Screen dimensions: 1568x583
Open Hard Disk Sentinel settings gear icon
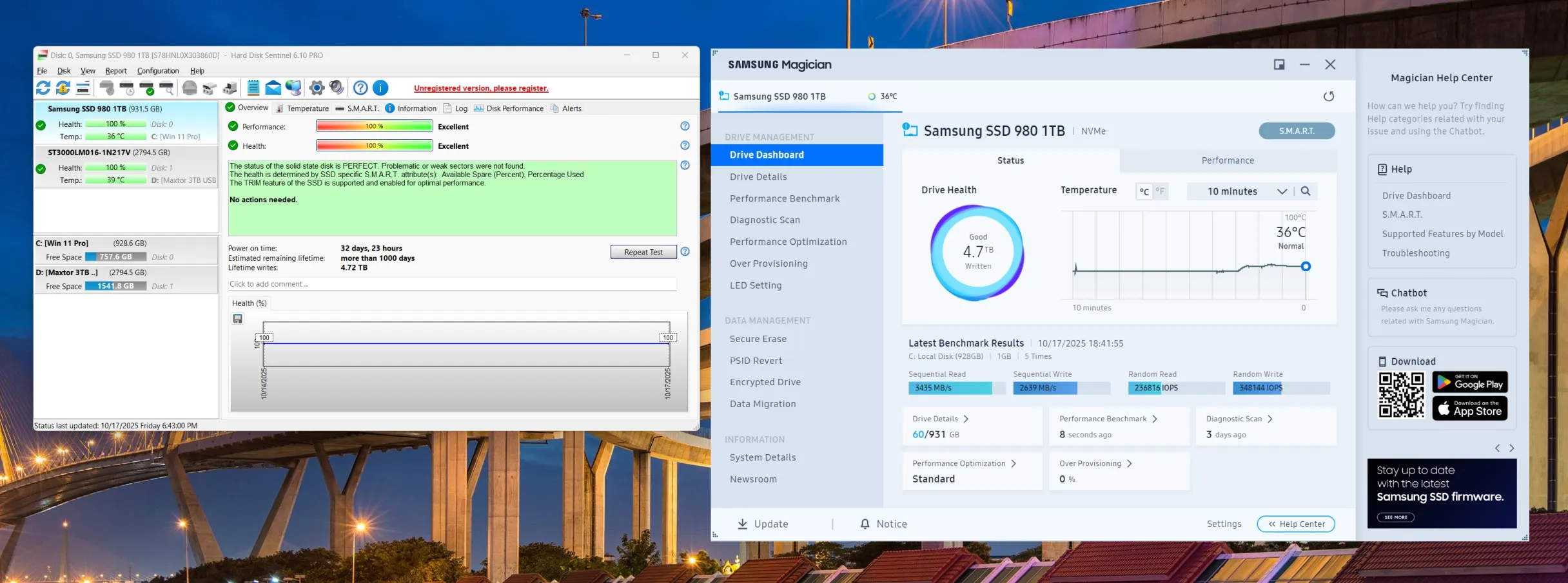(317, 88)
